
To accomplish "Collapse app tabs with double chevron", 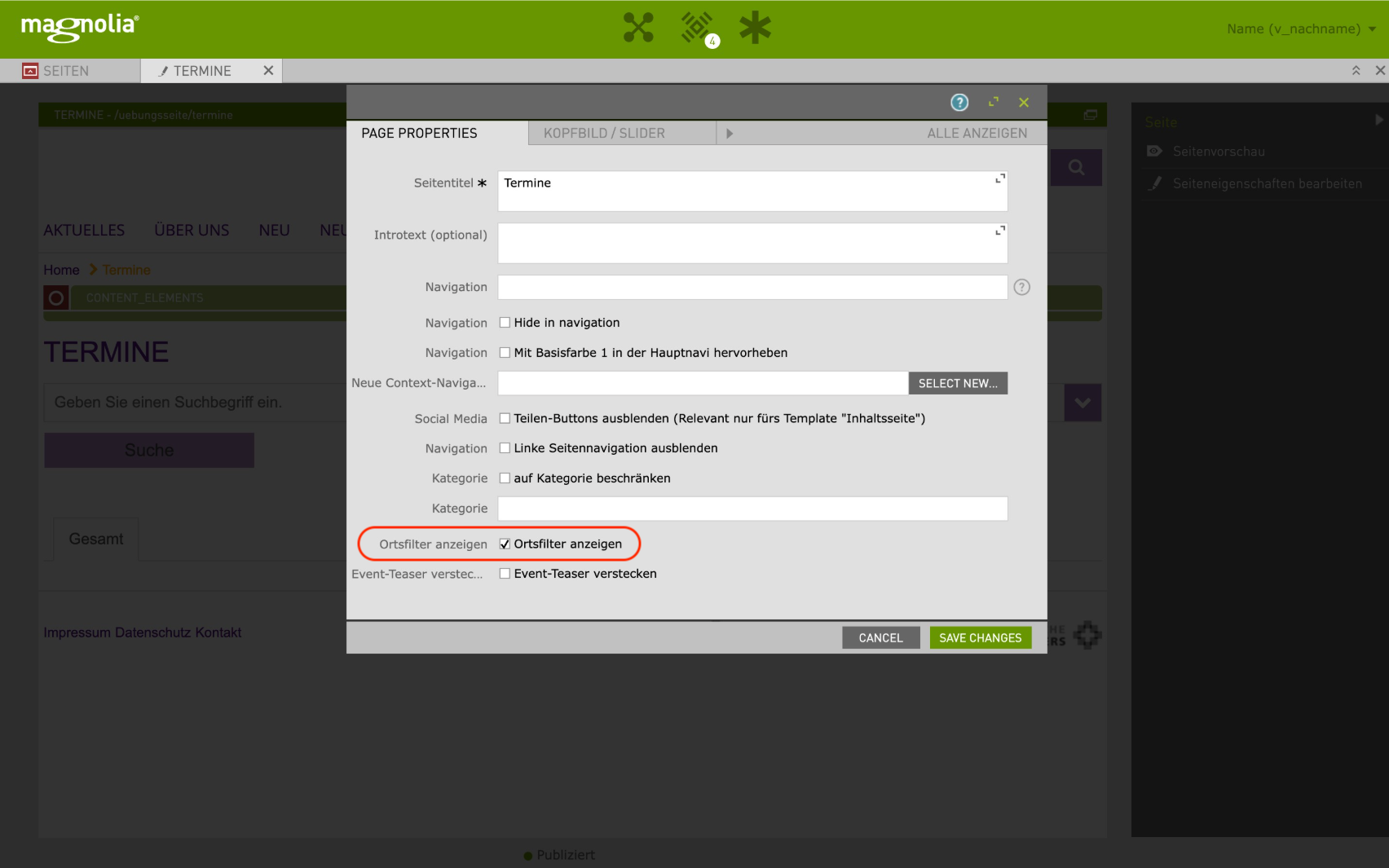I will click(x=1356, y=71).
